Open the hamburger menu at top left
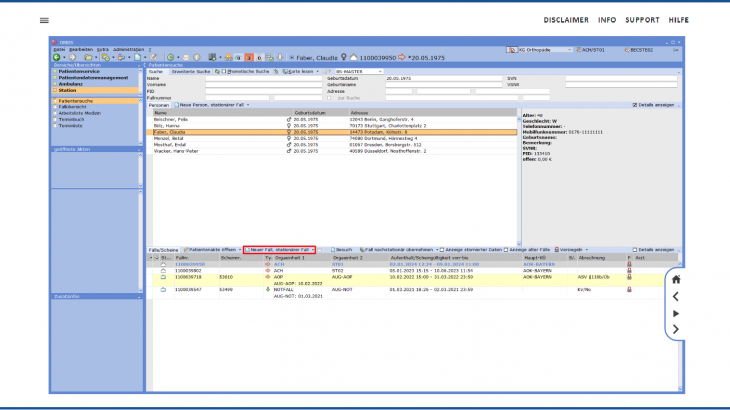730x410 pixels. [44, 20]
